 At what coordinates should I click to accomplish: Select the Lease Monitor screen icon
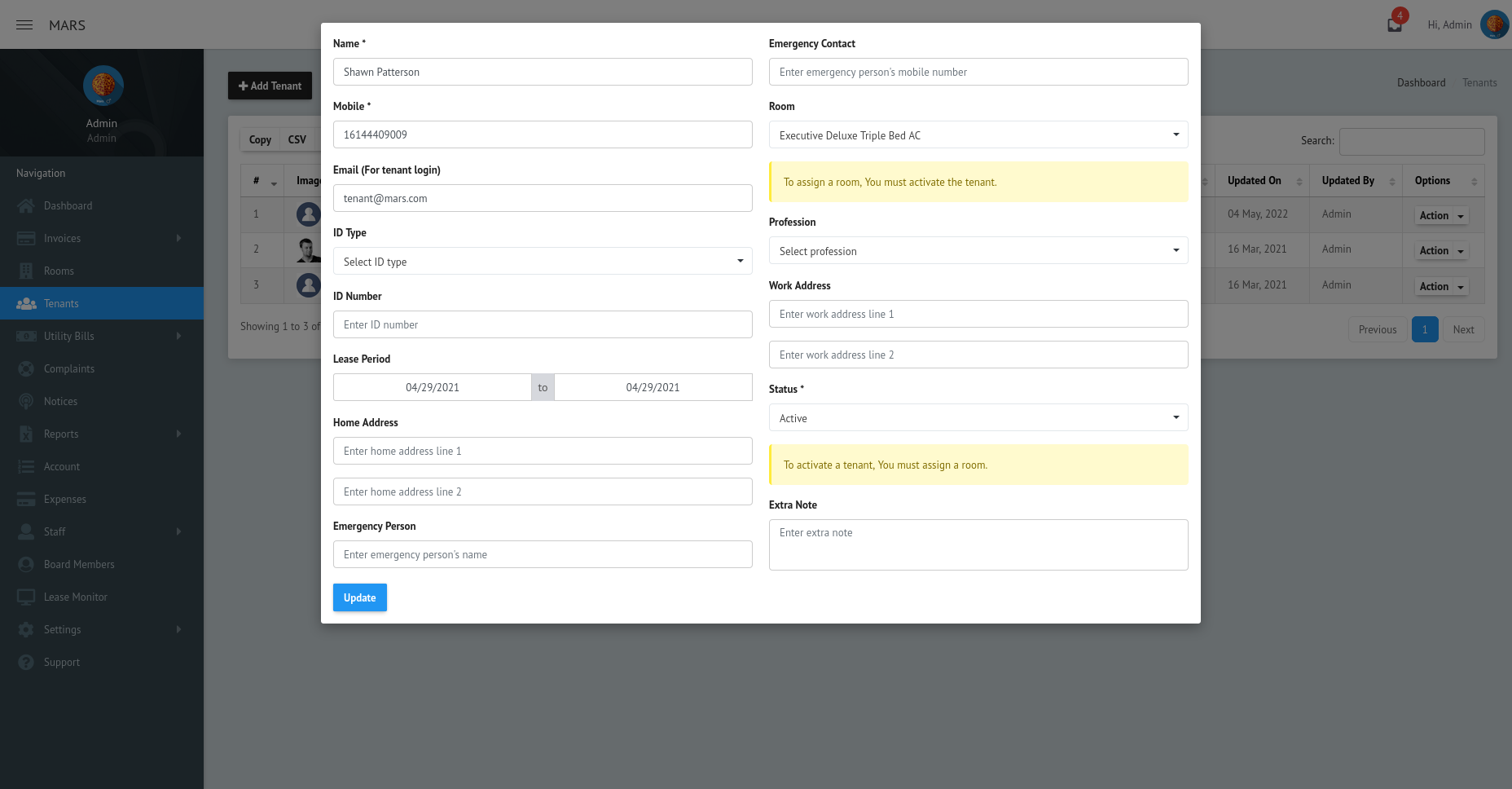pos(27,597)
